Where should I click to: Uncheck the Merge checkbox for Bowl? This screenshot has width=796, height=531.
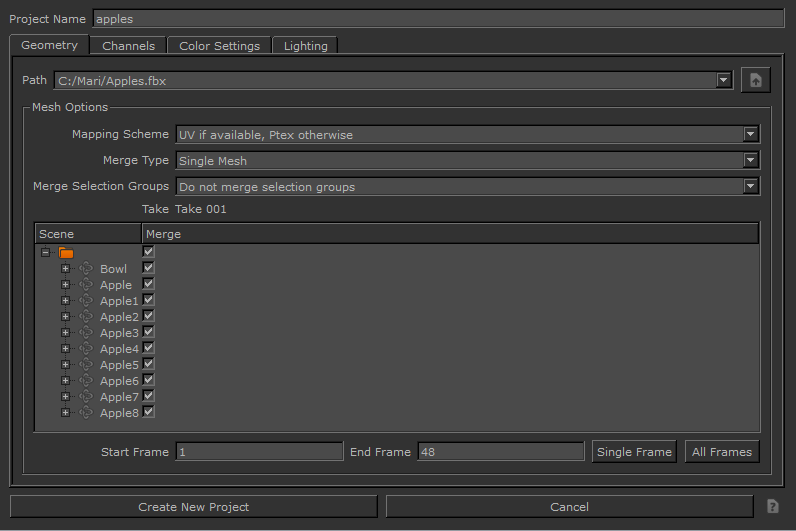[x=148, y=268]
